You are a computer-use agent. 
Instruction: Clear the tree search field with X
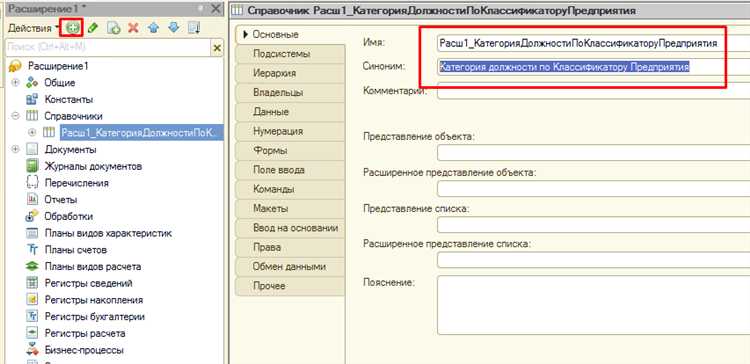point(217,48)
